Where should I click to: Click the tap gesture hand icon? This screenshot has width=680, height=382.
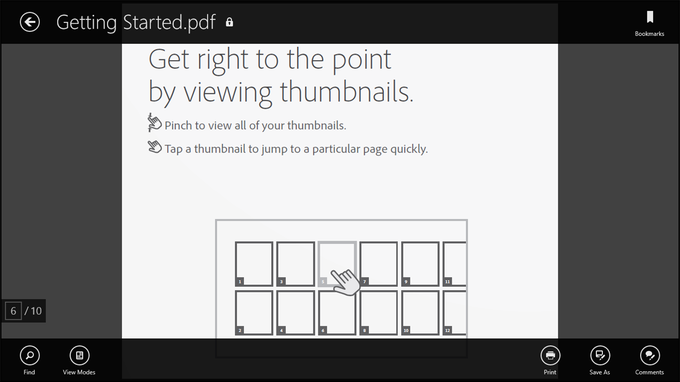click(x=154, y=147)
